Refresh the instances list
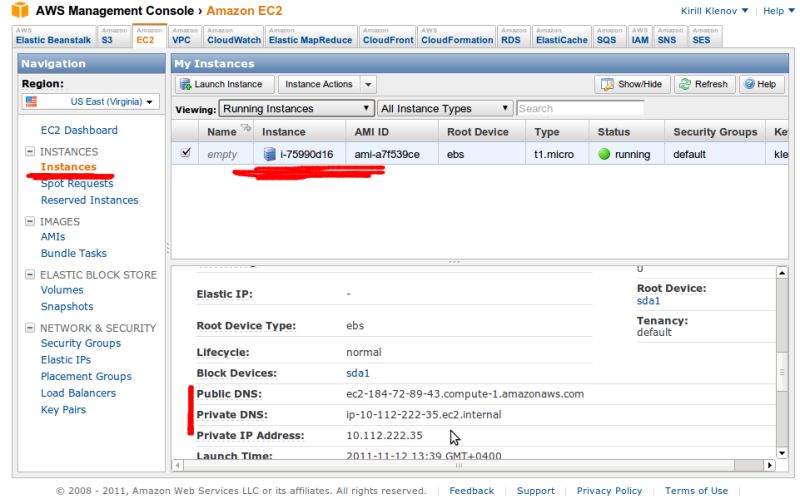This screenshot has height=504, width=800. (x=705, y=84)
